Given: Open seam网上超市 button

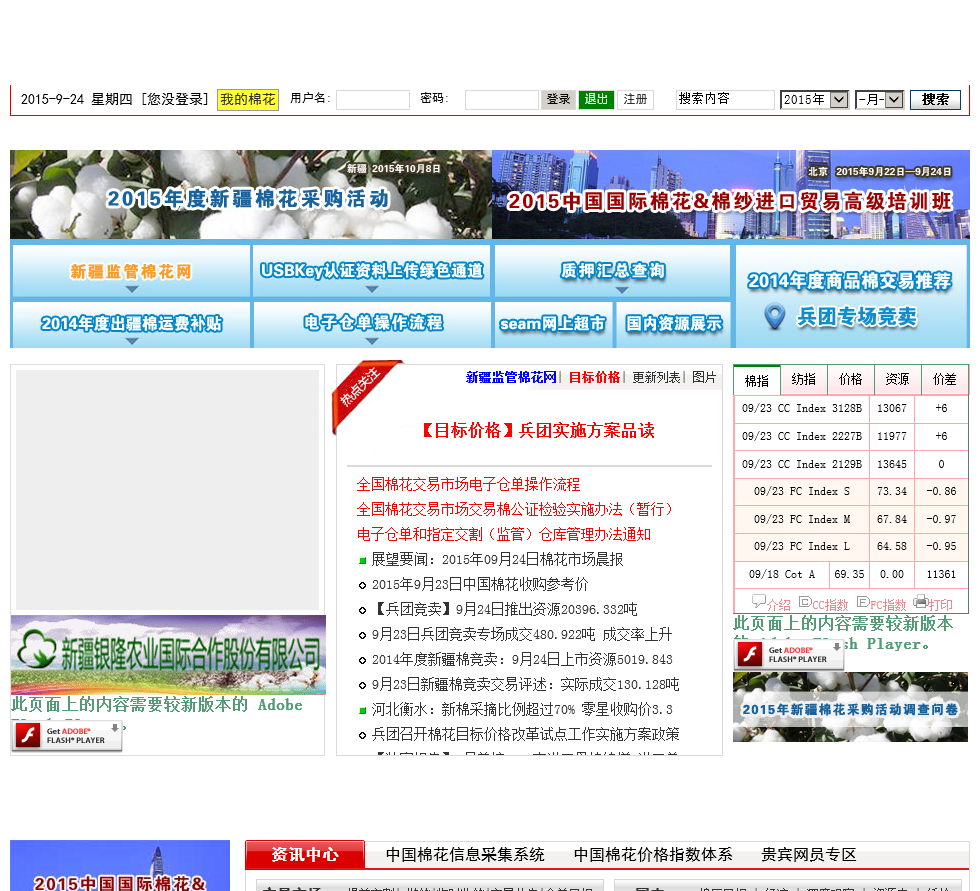Looking at the screenshot, I should click(552, 324).
